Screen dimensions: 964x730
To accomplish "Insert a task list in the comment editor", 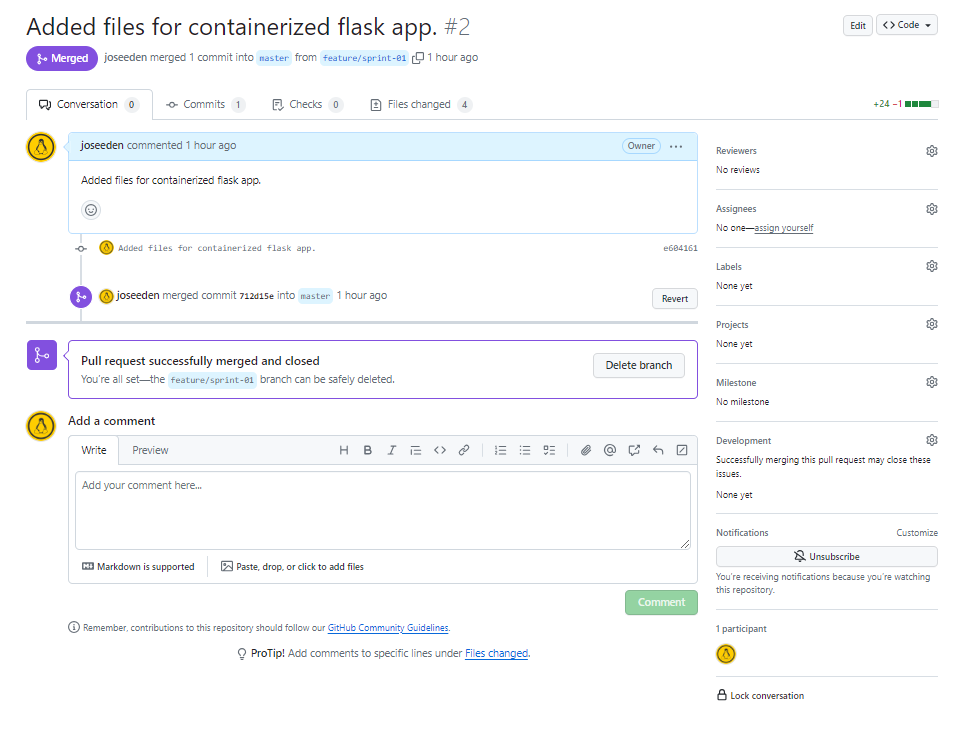I will 549,450.
